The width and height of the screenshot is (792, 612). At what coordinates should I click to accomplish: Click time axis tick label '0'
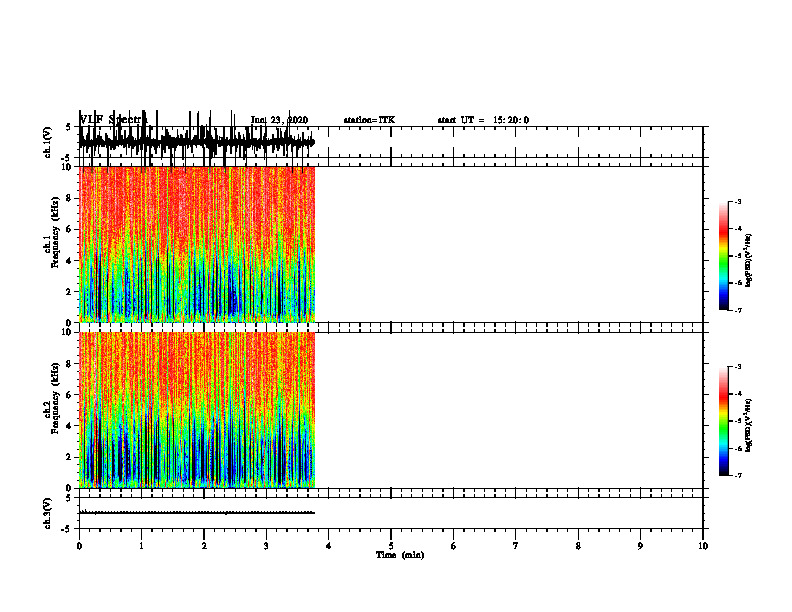click(79, 546)
